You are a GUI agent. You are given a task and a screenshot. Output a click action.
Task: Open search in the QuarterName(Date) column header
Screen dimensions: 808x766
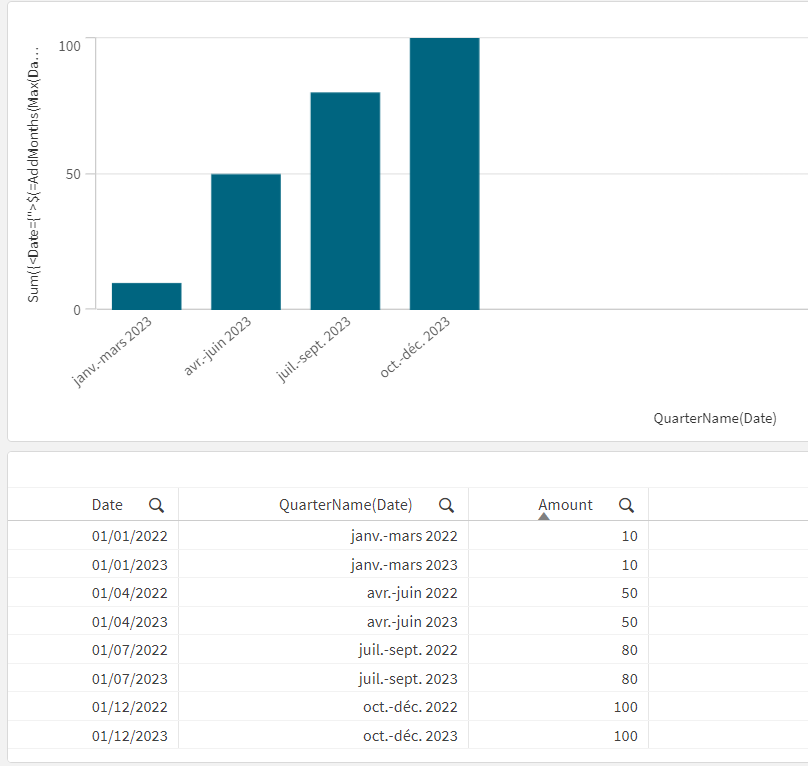coord(446,505)
